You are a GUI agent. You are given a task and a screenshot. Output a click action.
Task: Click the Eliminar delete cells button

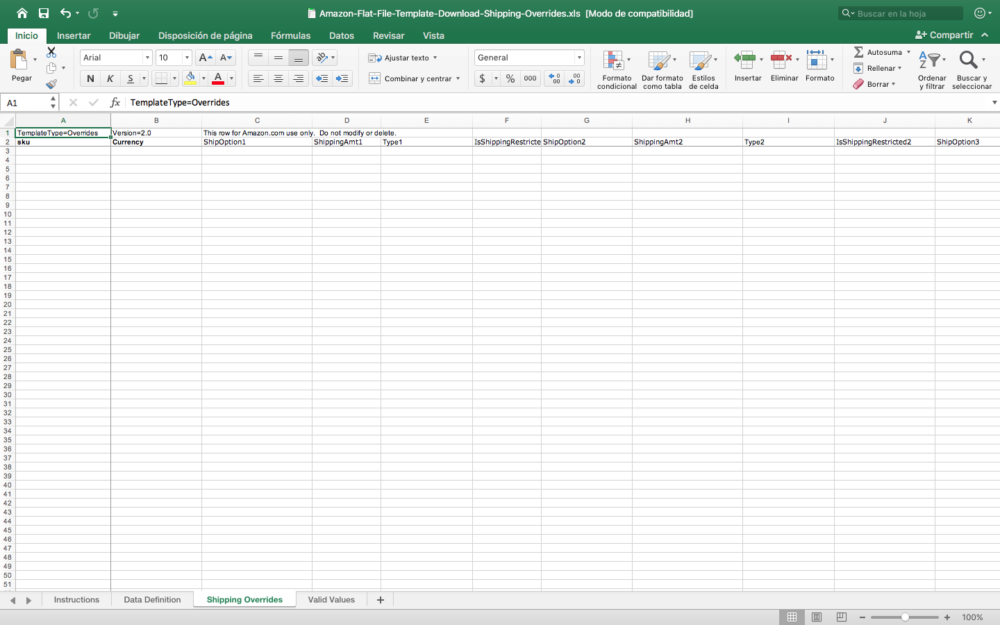coord(784,66)
